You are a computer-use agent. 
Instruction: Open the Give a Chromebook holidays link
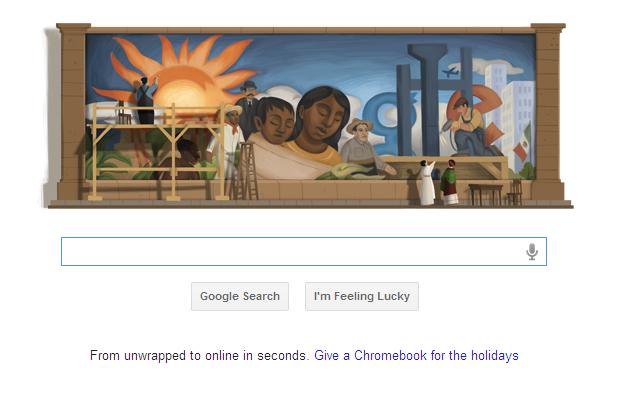[416, 355]
